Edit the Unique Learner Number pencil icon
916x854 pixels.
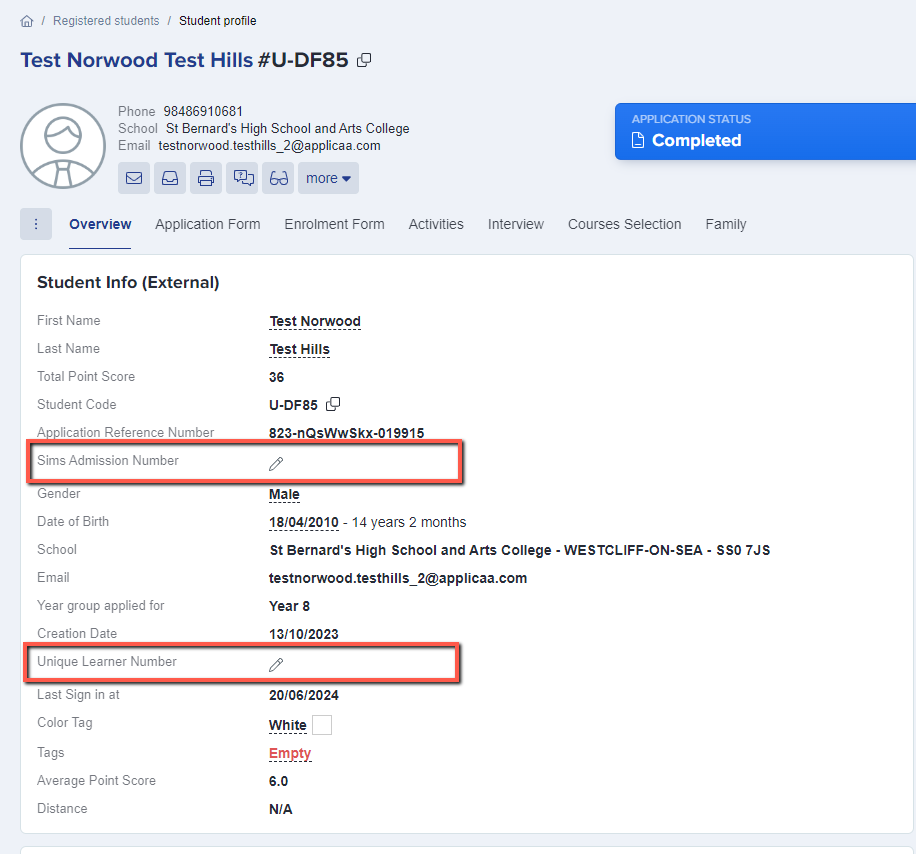pyautogui.click(x=276, y=664)
